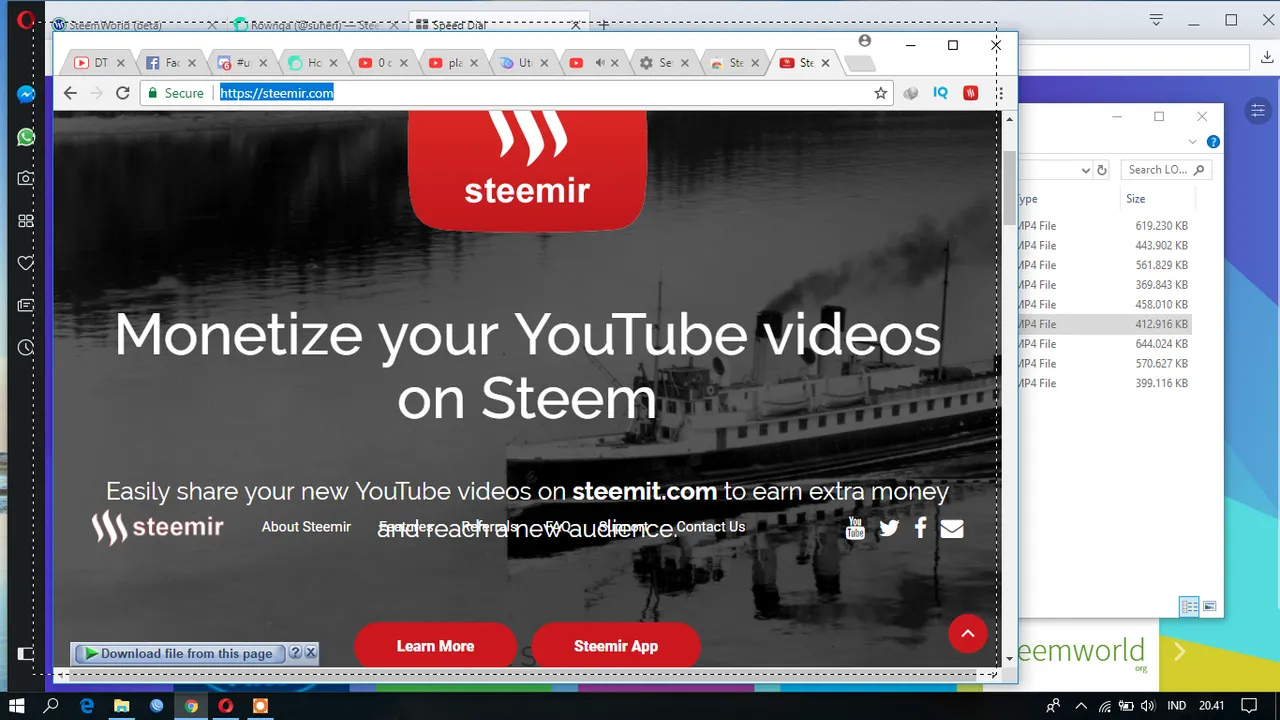Viewport: 1280px width, 720px height.
Task: Click the grey extension icon next to the star
Action: [x=910, y=93]
